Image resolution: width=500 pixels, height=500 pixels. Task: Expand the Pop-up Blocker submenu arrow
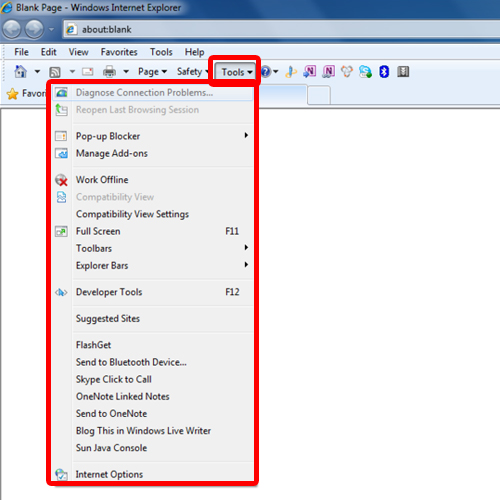tap(246, 135)
